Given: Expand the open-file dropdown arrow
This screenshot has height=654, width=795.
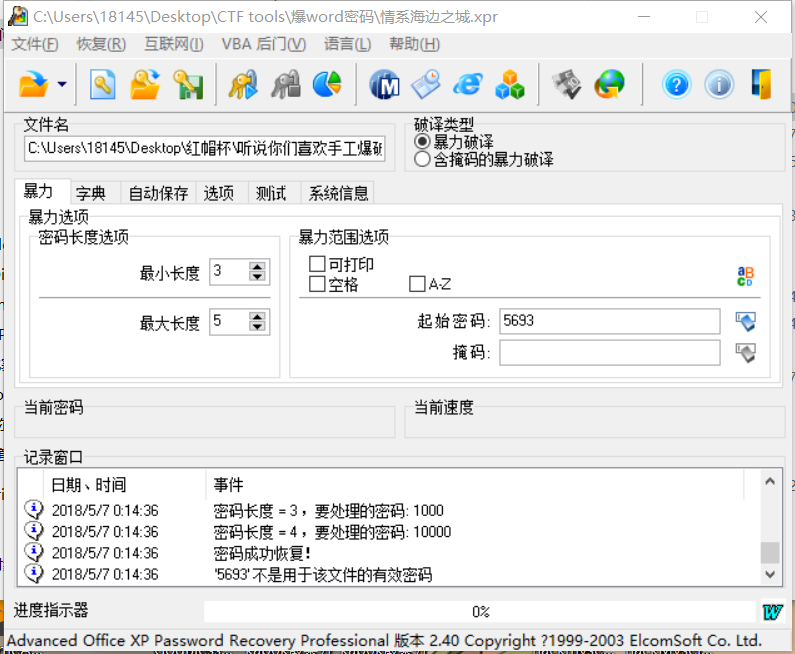Looking at the screenshot, I should pos(62,84).
